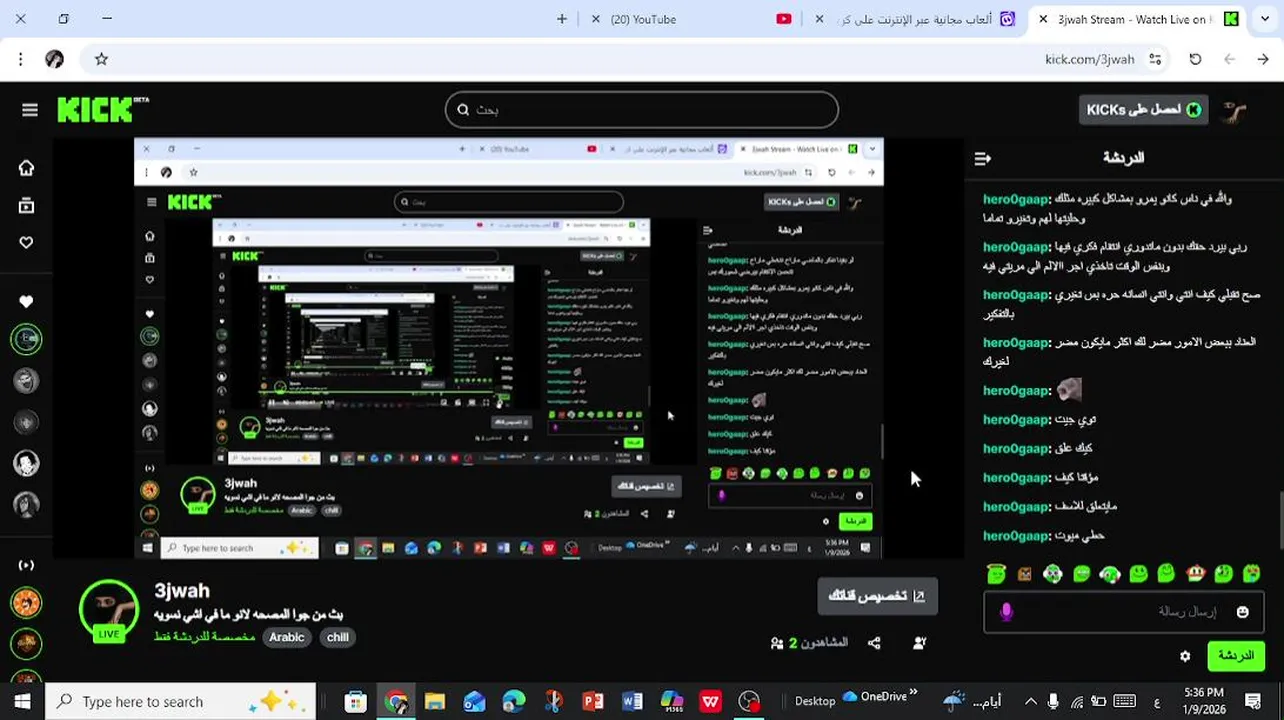Screen dimensions: 1284x720
Task: Open browser three-dot menu
Action: click(20, 59)
